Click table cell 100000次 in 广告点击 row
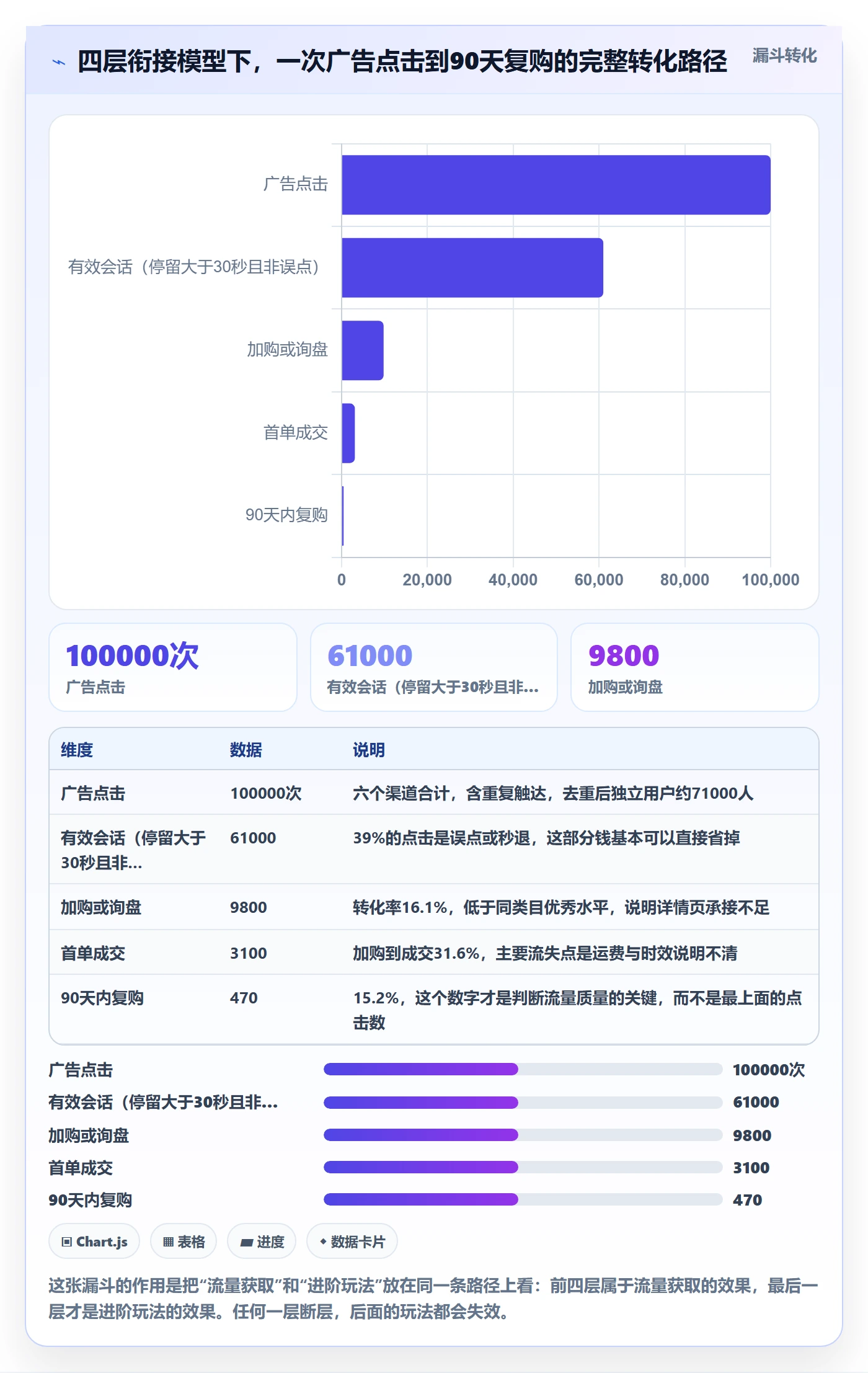Screen dimensions: 868x1373 [266, 793]
